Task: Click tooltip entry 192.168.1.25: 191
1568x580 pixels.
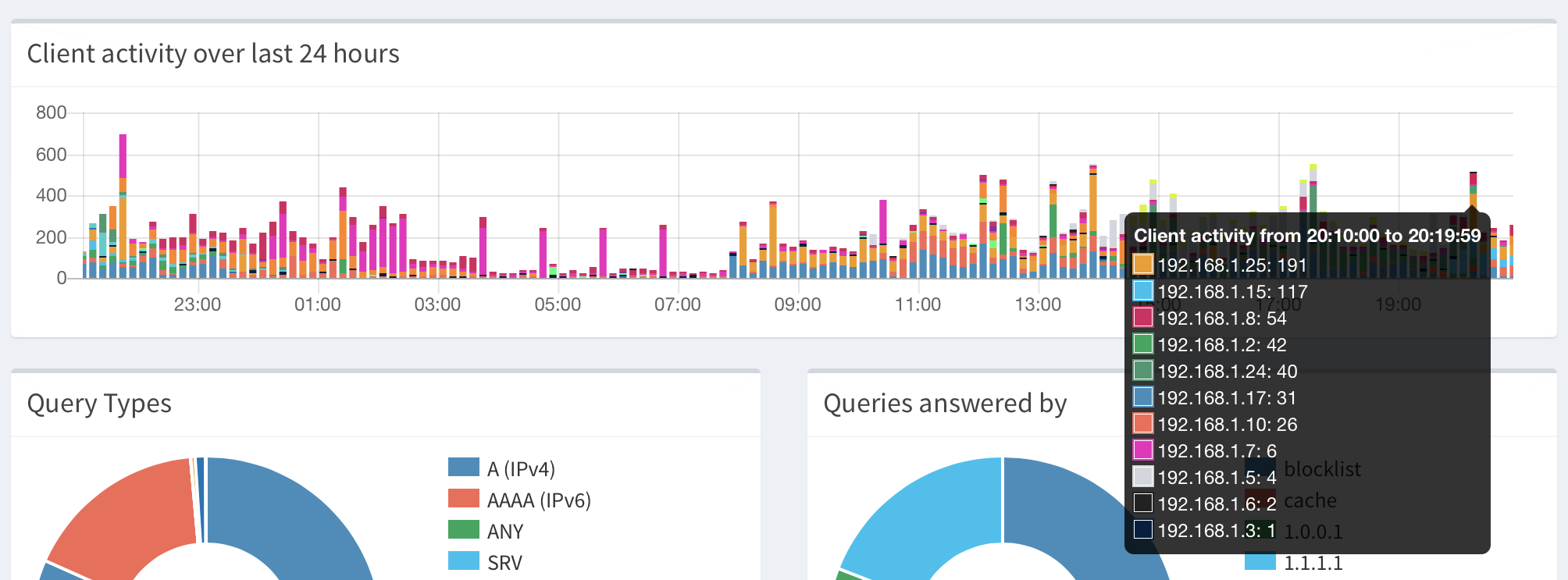Action: click(x=1232, y=265)
